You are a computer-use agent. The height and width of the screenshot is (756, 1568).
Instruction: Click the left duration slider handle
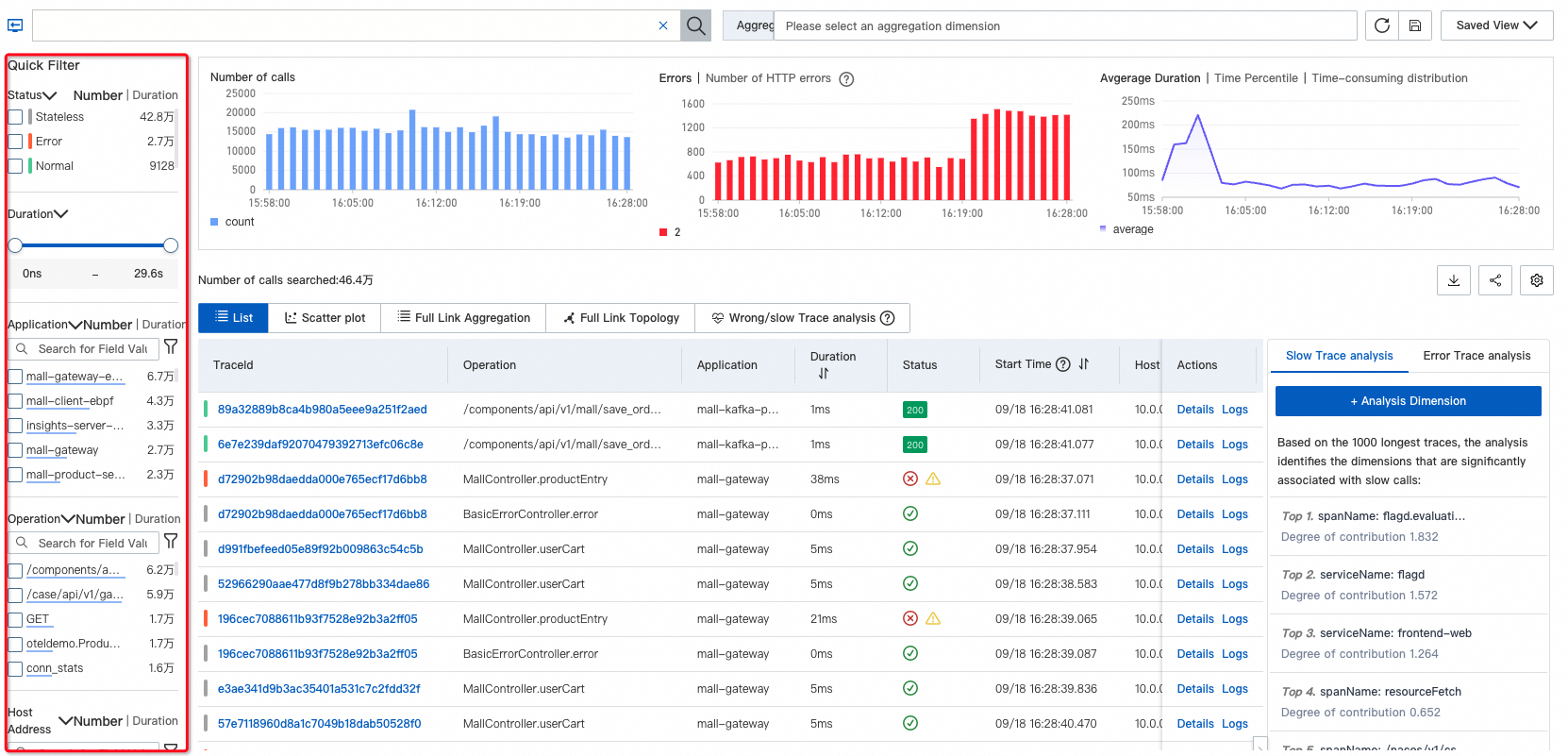click(x=15, y=245)
